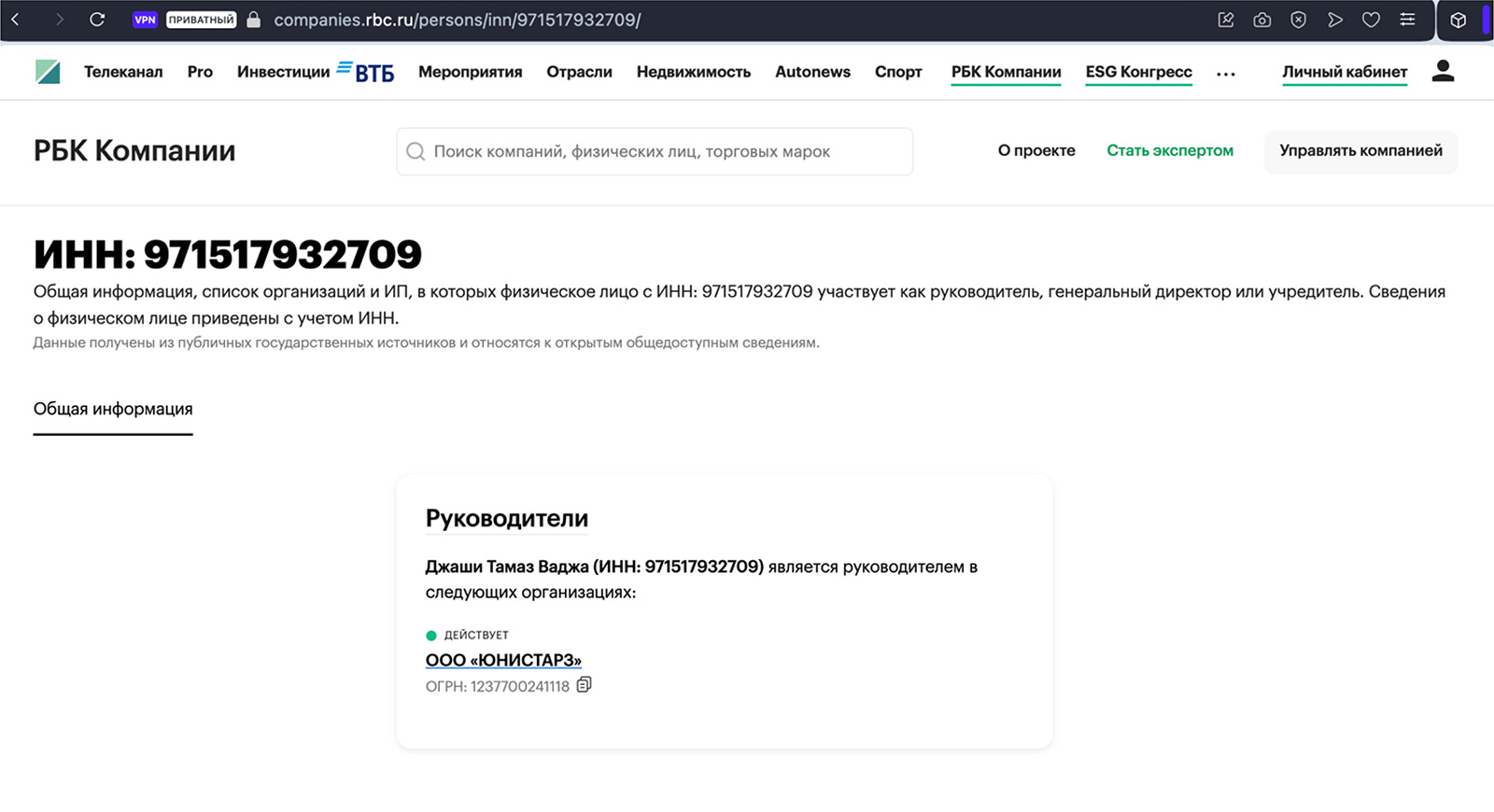Open the Личный кабинет link
The width and height of the screenshot is (1494, 812).
tap(1345, 72)
